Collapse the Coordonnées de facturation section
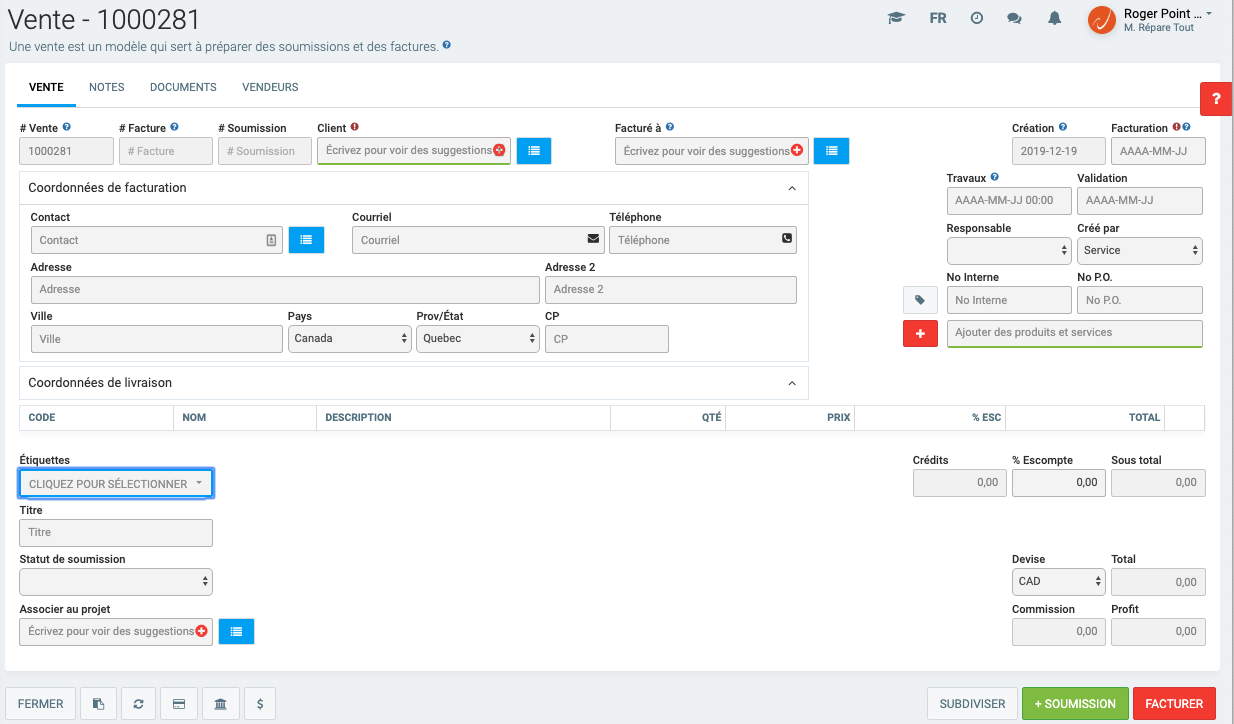Image resolution: width=1234 pixels, height=724 pixels. (792, 188)
